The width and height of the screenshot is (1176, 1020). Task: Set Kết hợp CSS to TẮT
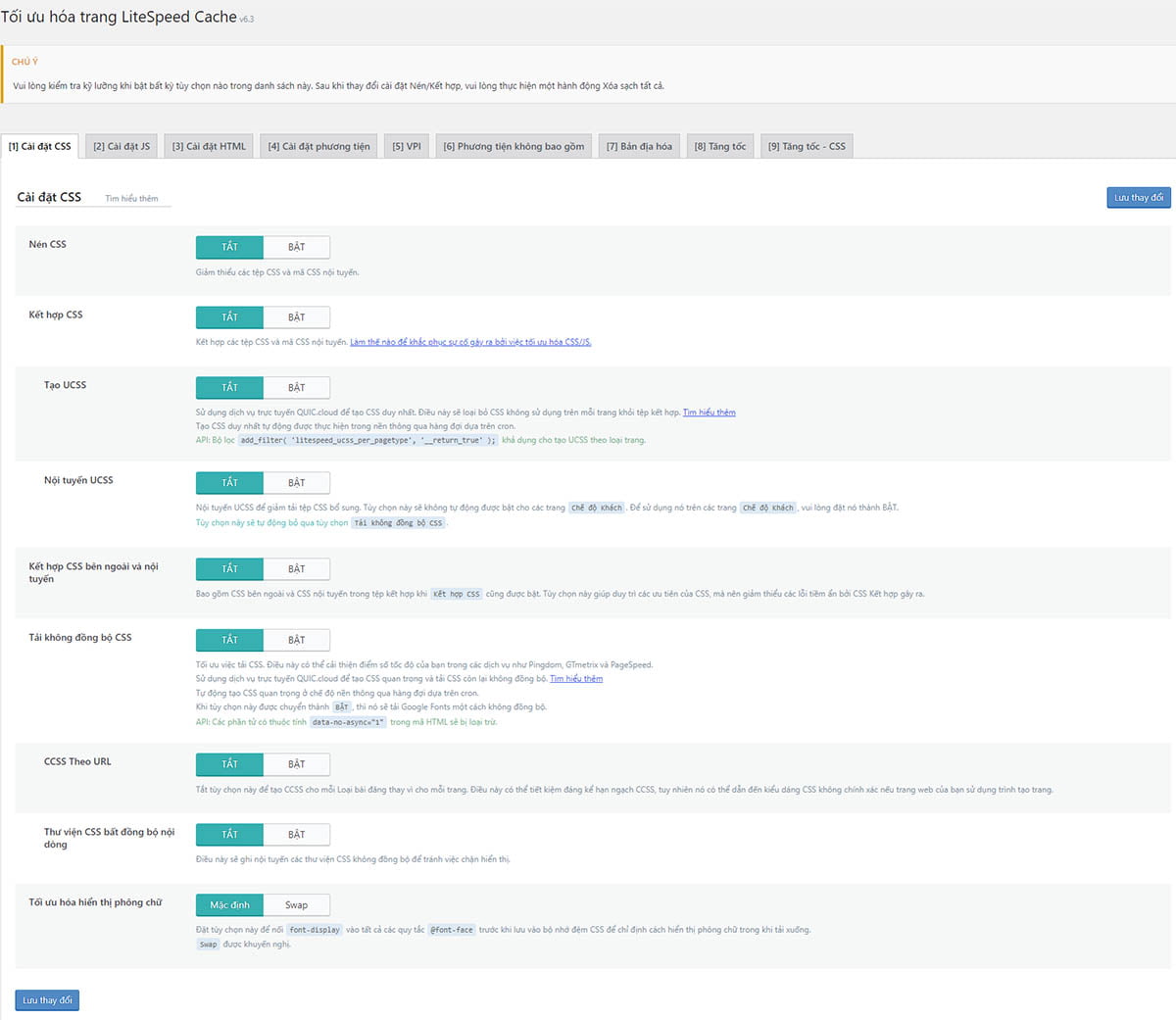(x=229, y=317)
